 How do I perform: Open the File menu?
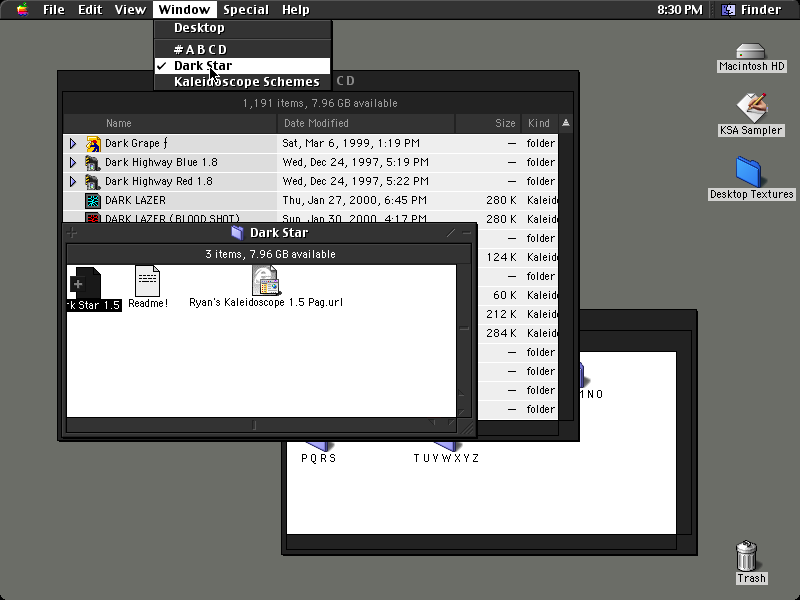(54, 10)
